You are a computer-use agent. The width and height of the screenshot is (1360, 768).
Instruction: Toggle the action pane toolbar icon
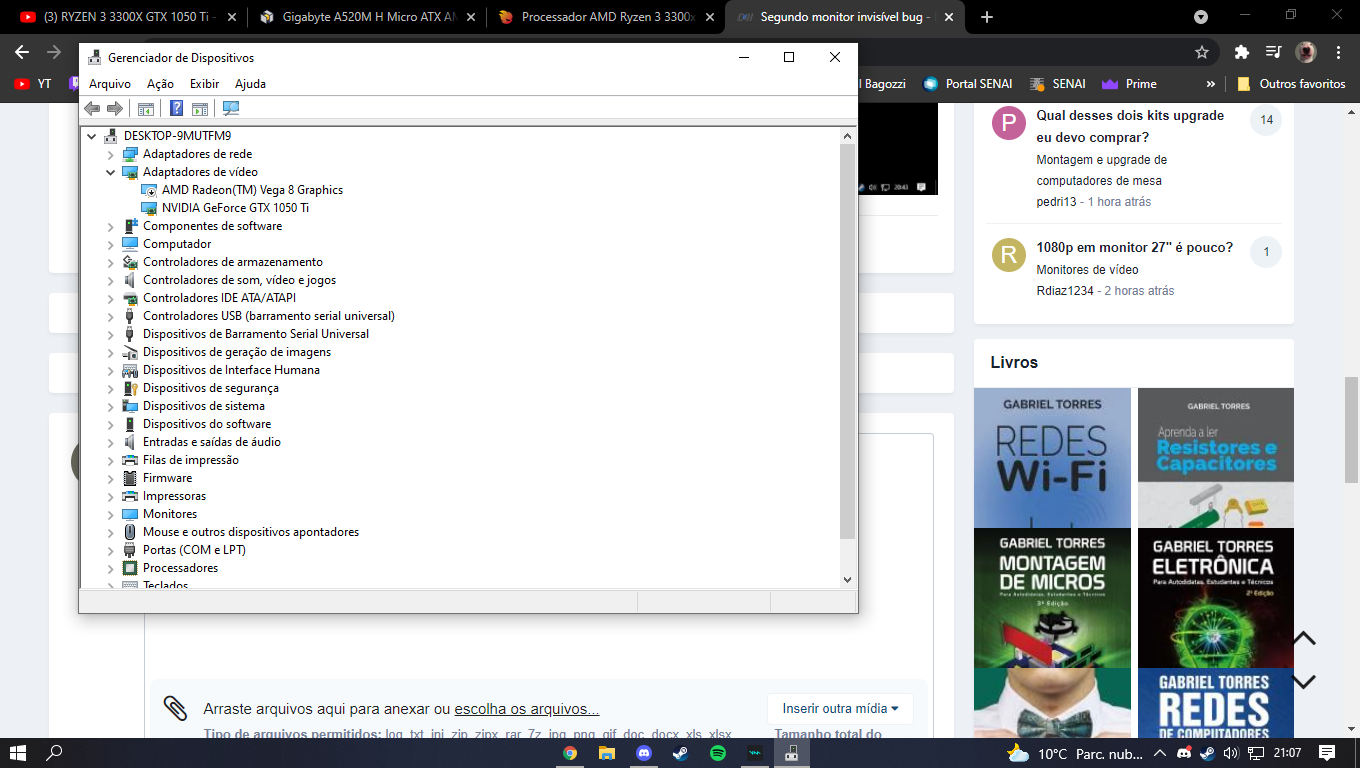[199, 108]
